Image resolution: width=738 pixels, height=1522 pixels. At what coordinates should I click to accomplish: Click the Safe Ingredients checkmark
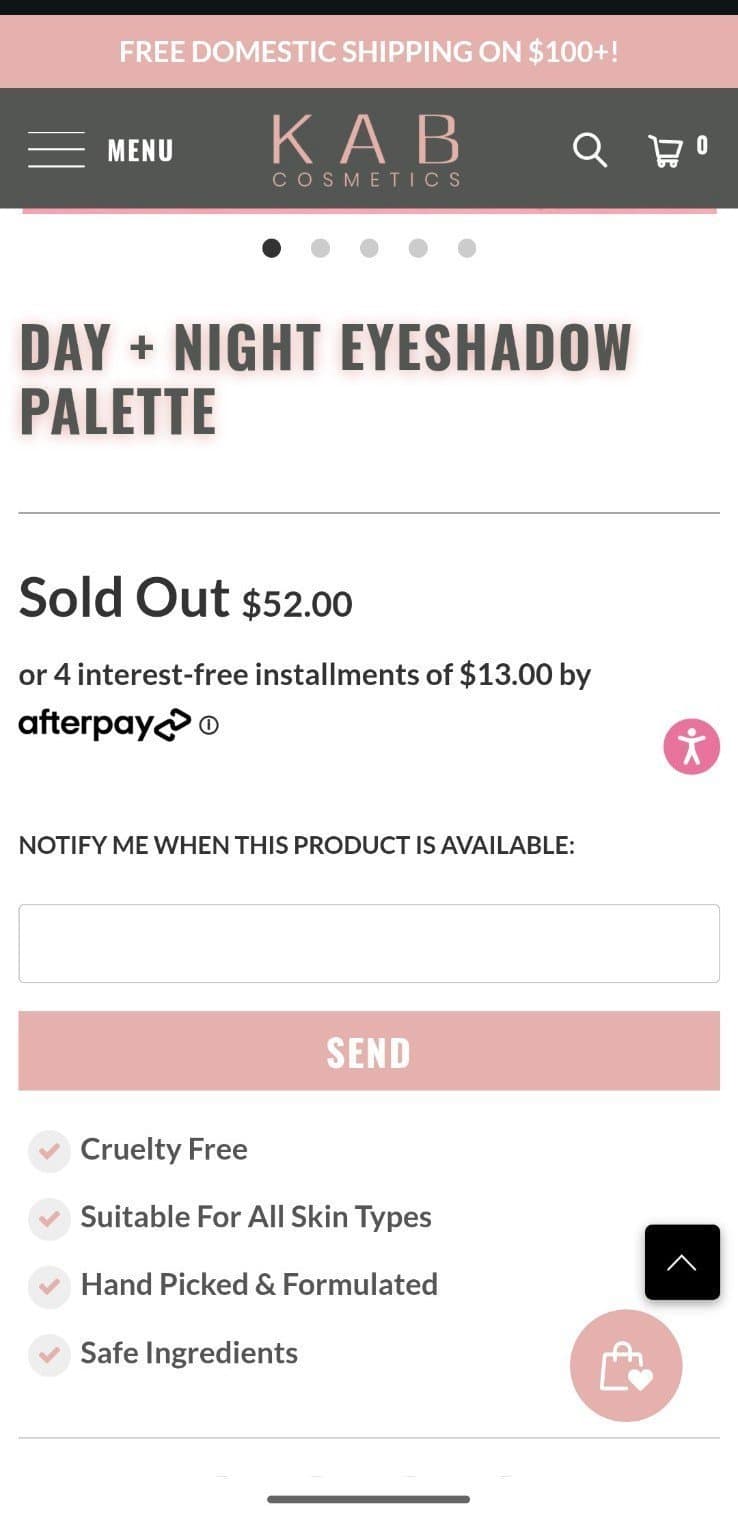click(x=49, y=1355)
